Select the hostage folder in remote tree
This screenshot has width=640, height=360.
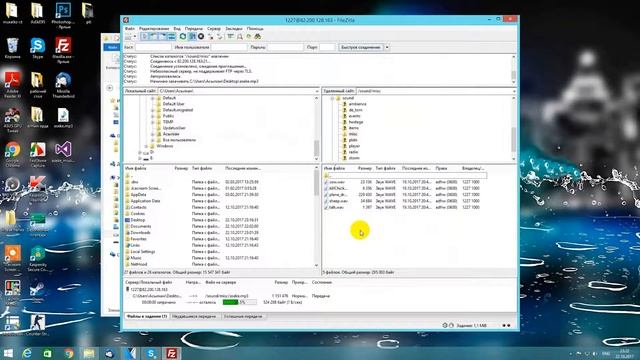click(356, 122)
